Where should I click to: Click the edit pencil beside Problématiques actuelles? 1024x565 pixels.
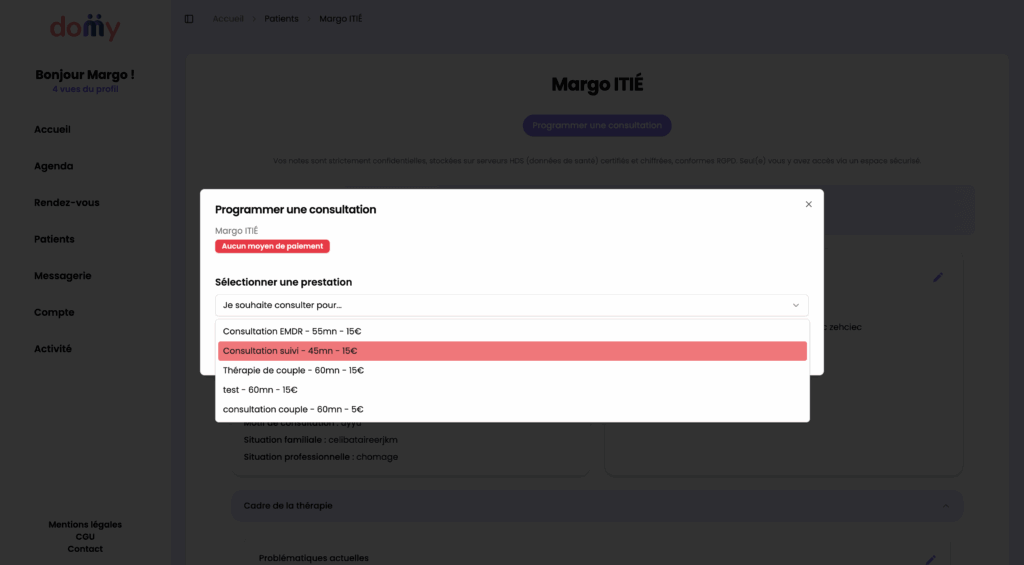click(930, 559)
